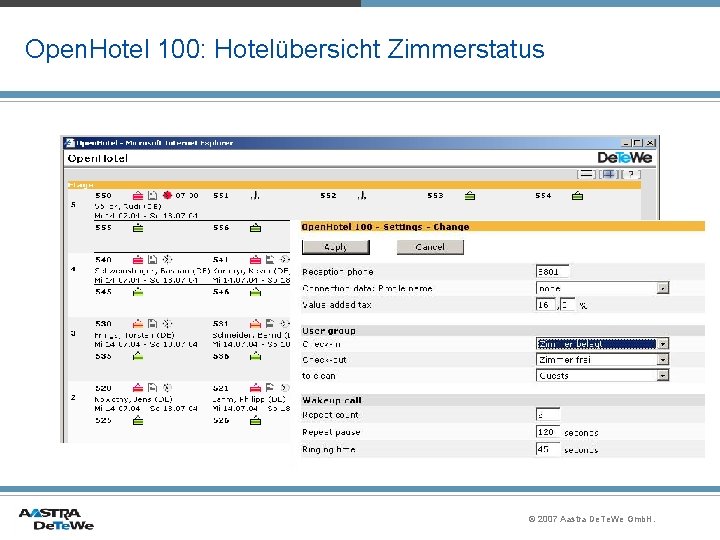Click the Reception phone input field
The image size is (720, 540).
(x=552, y=271)
